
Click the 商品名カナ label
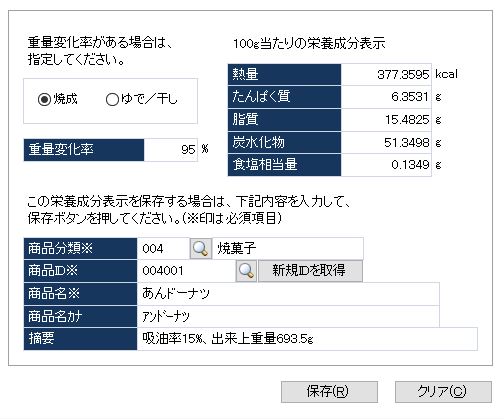click(81, 316)
